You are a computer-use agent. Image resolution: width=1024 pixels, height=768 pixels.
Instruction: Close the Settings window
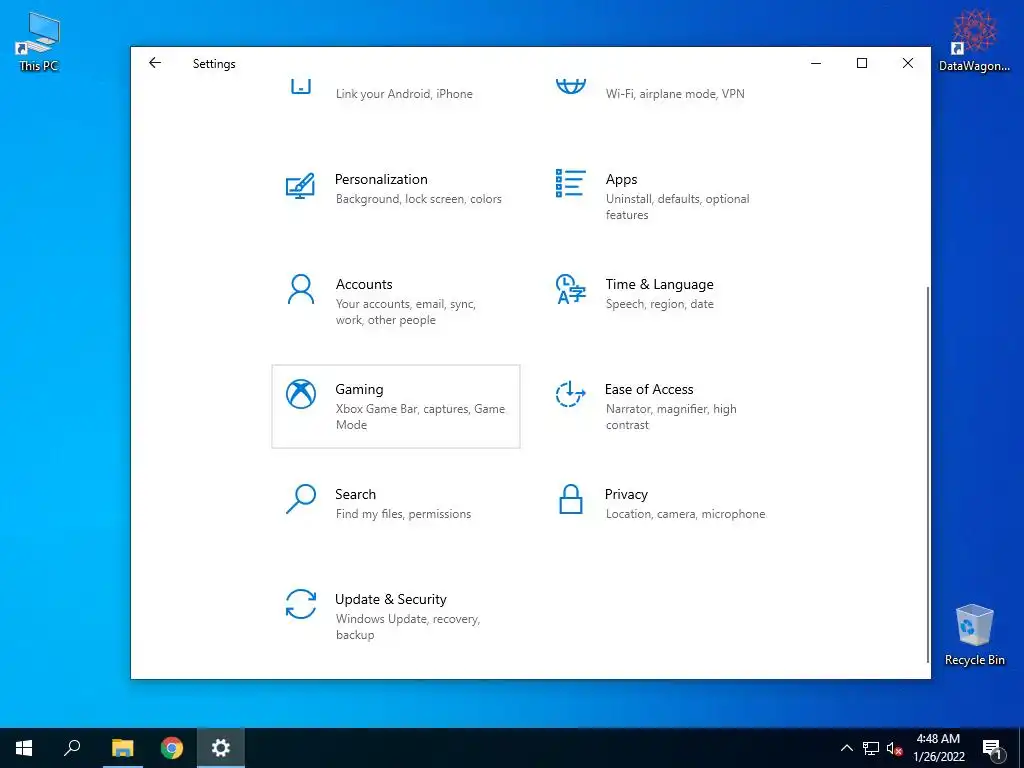click(x=908, y=63)
